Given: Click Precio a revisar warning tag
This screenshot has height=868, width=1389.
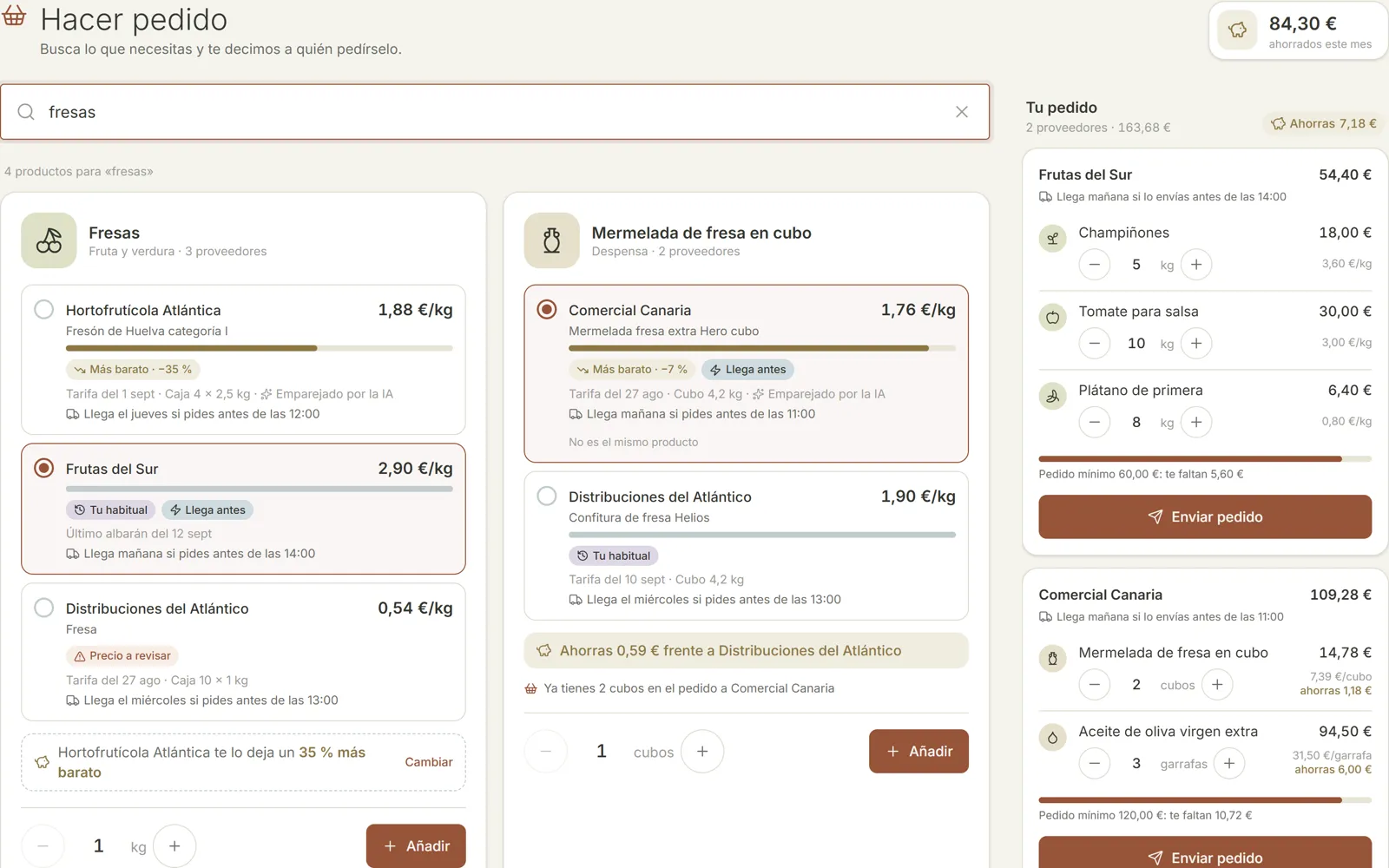Looking at the screenshot, I should coord(122,656).
